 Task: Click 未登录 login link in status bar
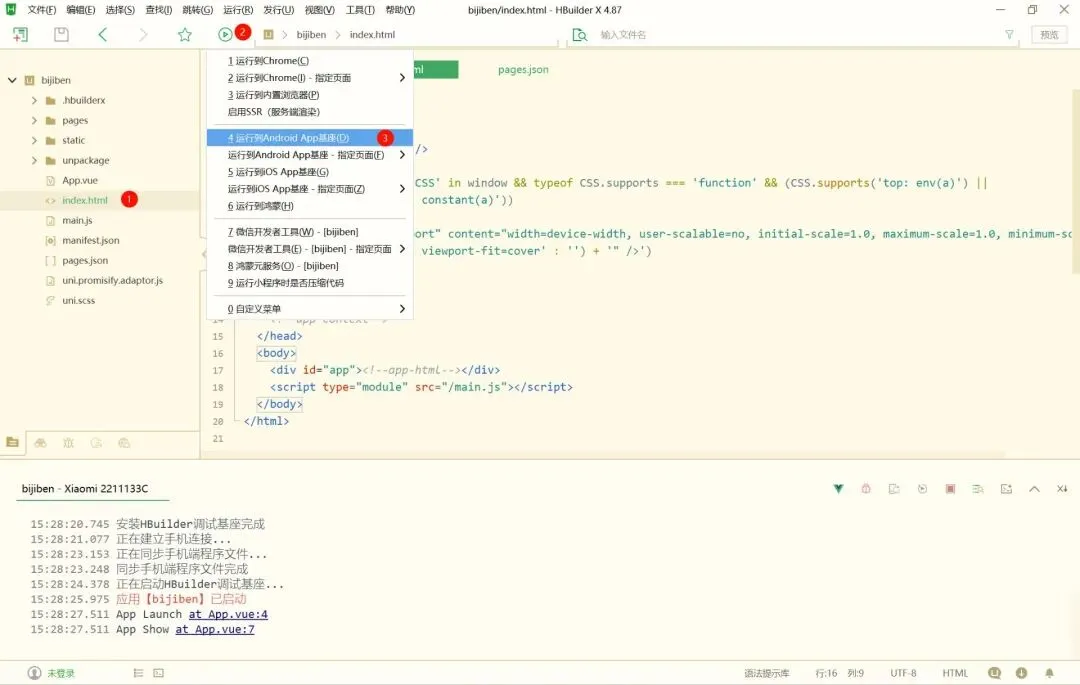pyautogui.click(x=61, y=673)
